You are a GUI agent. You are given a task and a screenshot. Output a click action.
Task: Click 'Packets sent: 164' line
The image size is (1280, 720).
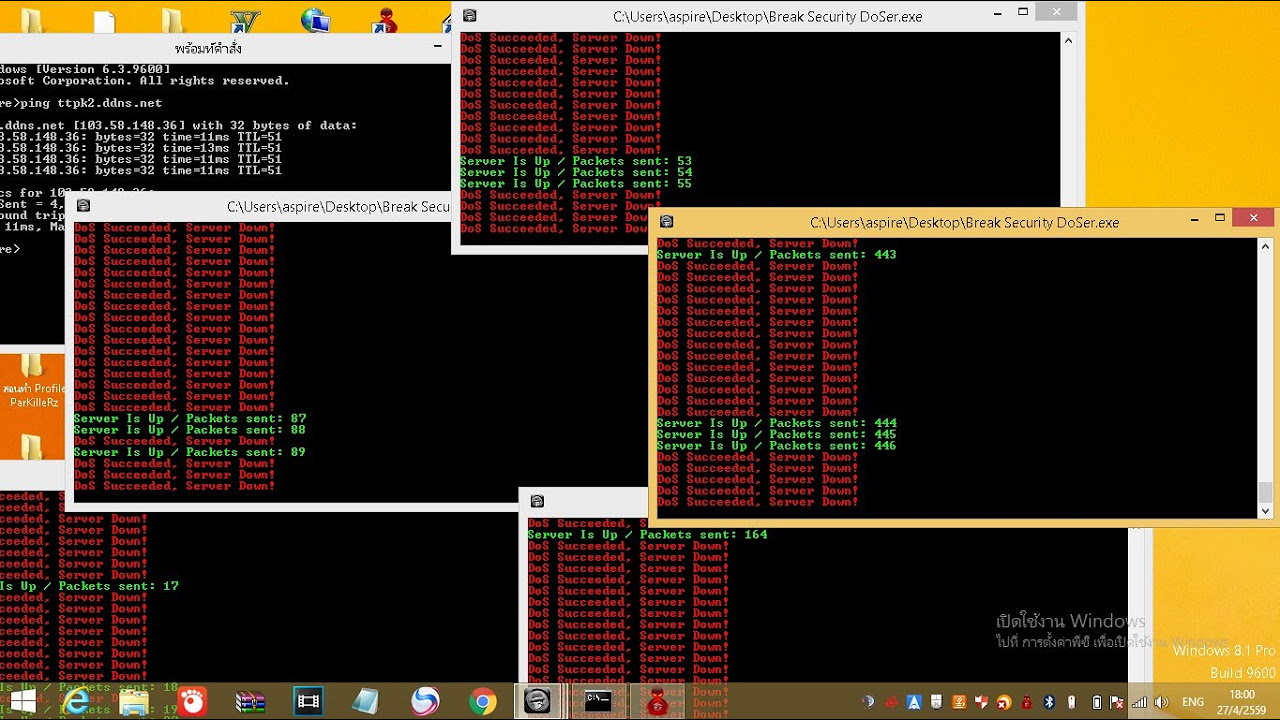coord(648,535)
